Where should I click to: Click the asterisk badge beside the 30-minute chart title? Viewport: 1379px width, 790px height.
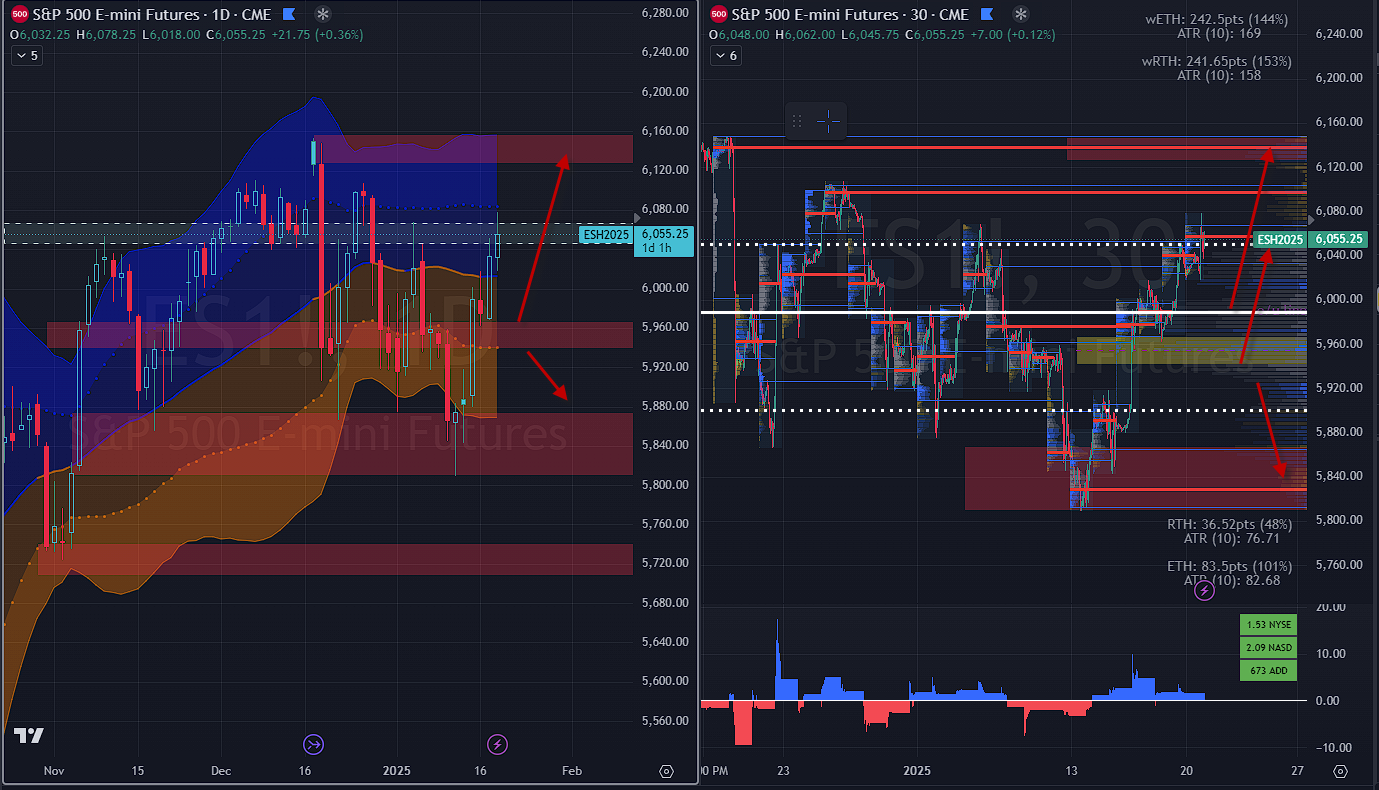(1021, 14)
